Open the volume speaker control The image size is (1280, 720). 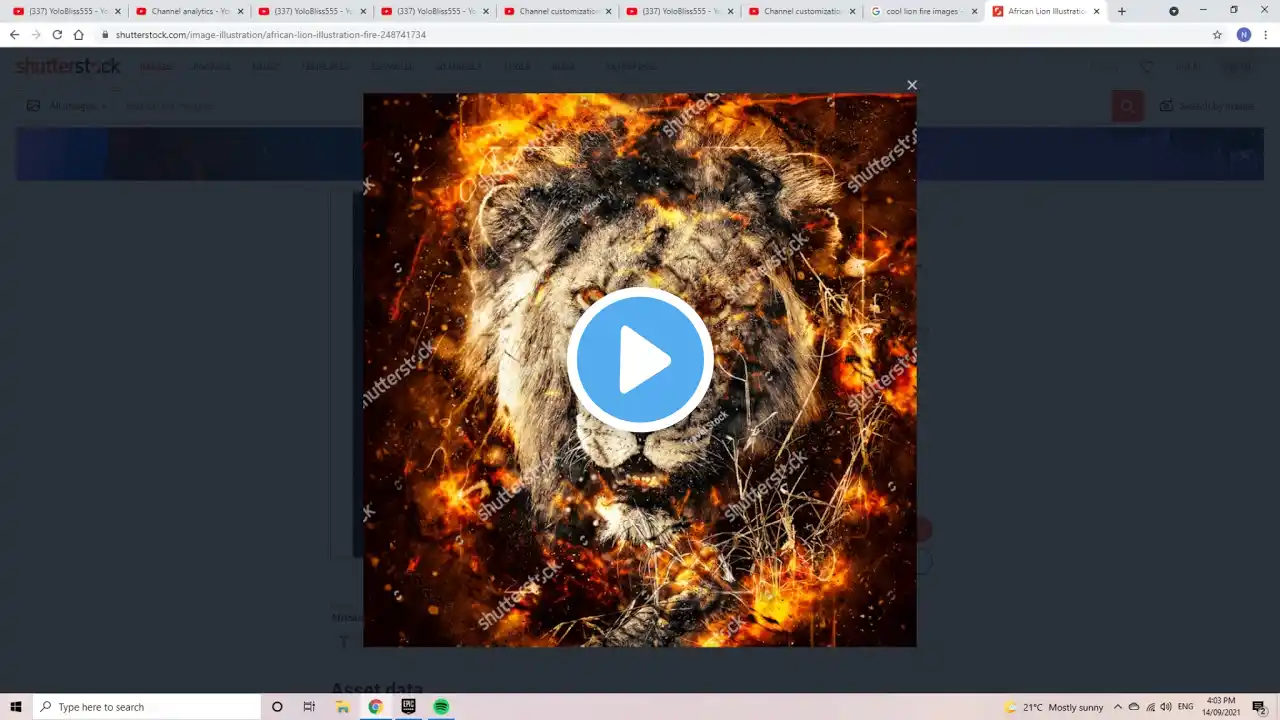click(1166, 707)
